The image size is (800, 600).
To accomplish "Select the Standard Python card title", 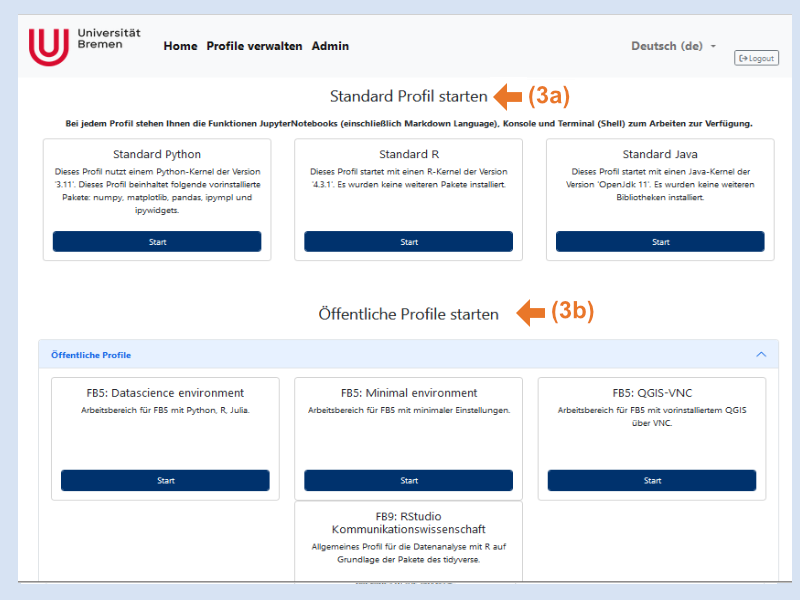I will tap(157, 154).
